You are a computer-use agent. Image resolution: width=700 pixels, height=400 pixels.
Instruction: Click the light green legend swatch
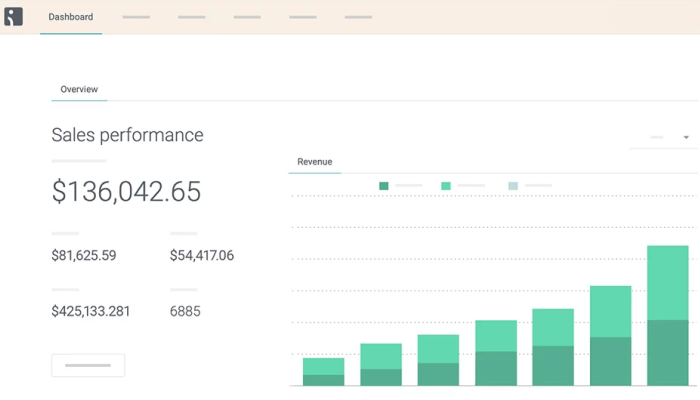pos(446,186)
